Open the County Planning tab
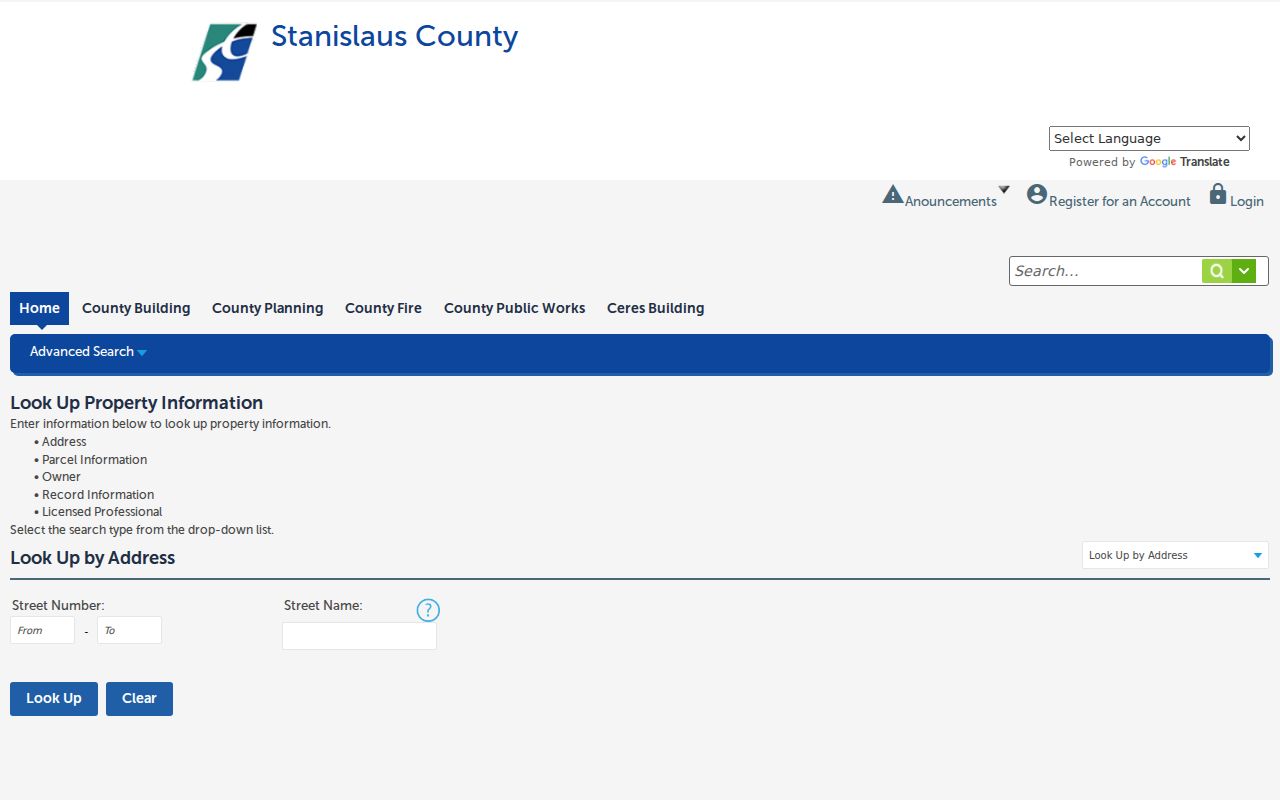The image size is (1280, 800). tap(268, 308)
